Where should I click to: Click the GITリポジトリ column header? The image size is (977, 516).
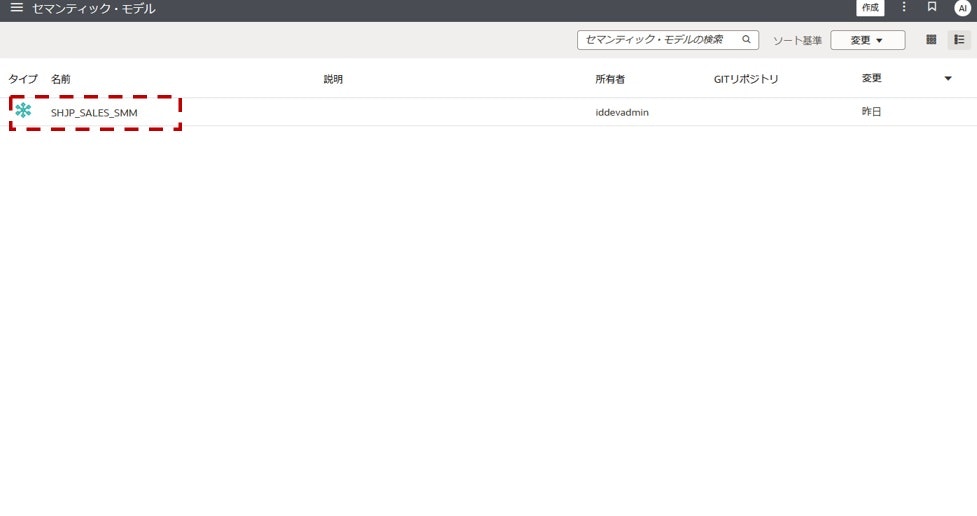click(x=746, y=79)
